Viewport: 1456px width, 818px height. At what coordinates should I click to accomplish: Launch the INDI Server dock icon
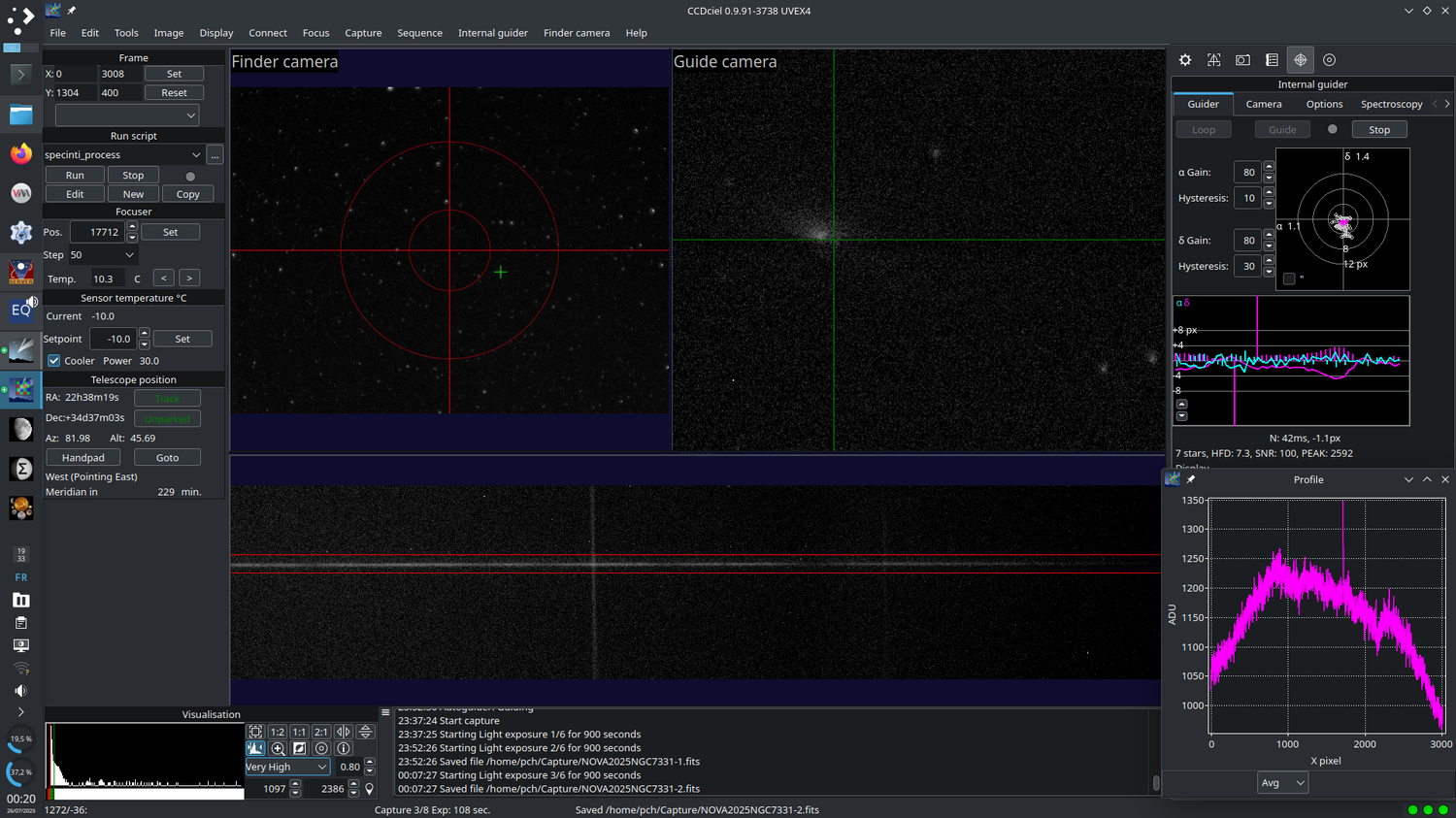[x=20, y=273]
